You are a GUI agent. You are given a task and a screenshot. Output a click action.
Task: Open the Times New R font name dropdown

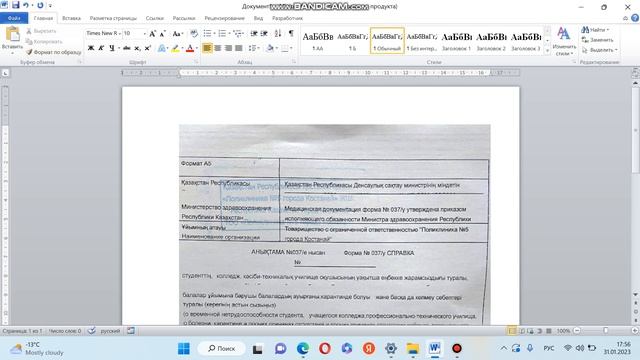[x=120, y=33]
